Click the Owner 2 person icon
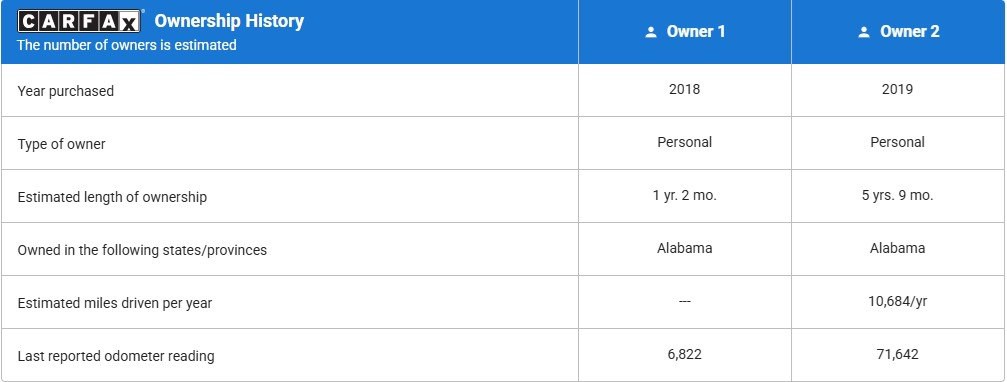 [x=864, y=32]
